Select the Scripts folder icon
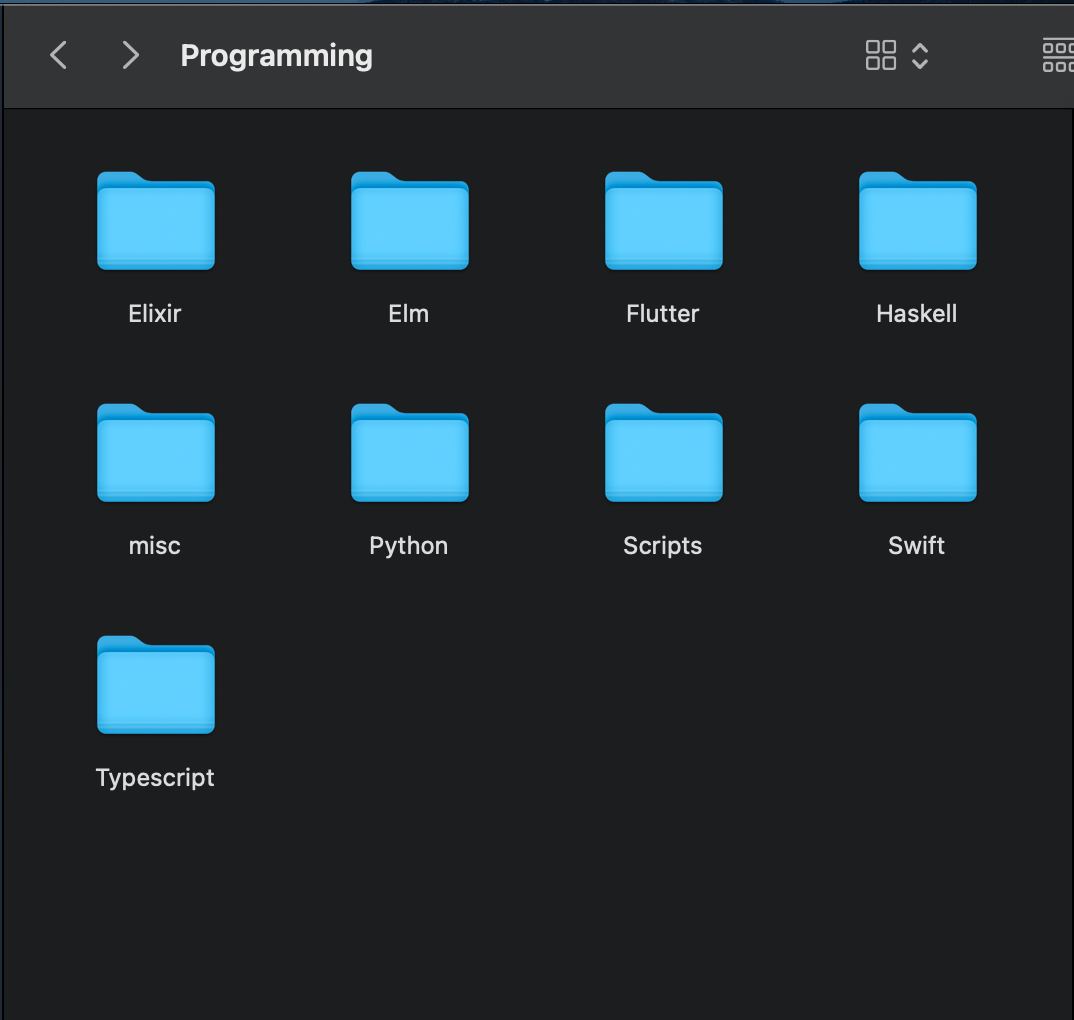Viewport: 1074px width, 1020px height. pyautogui.click(x=664, y=453)
